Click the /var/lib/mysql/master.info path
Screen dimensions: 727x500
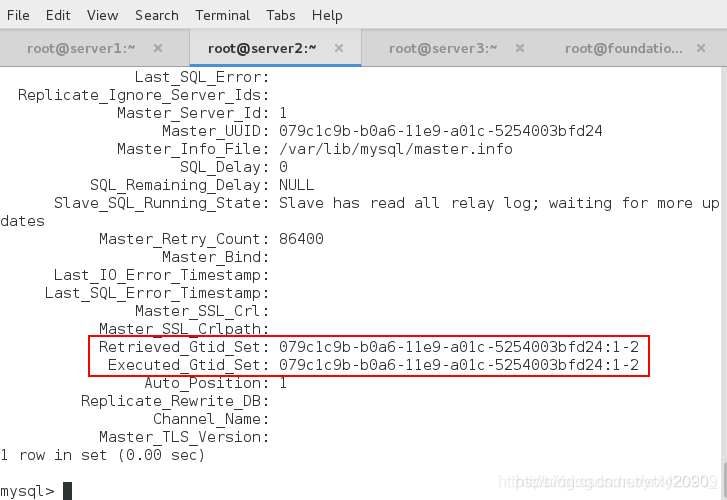[x=395, y=149]
